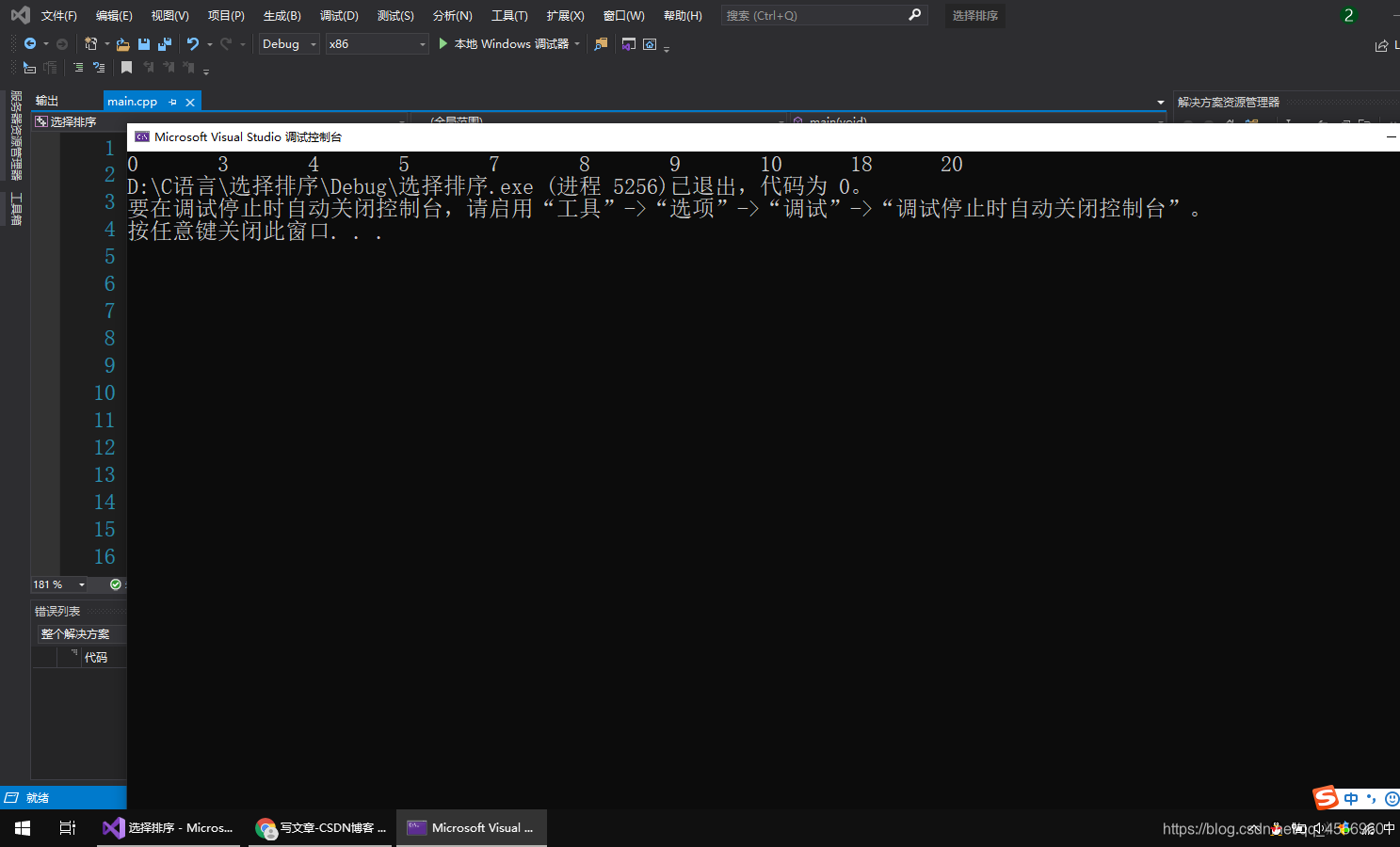Open the 调试(D) menu

click(339, 15)
